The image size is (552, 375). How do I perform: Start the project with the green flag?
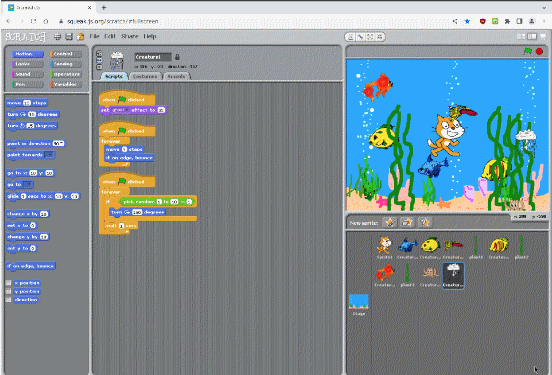click(x=527, y=51)
